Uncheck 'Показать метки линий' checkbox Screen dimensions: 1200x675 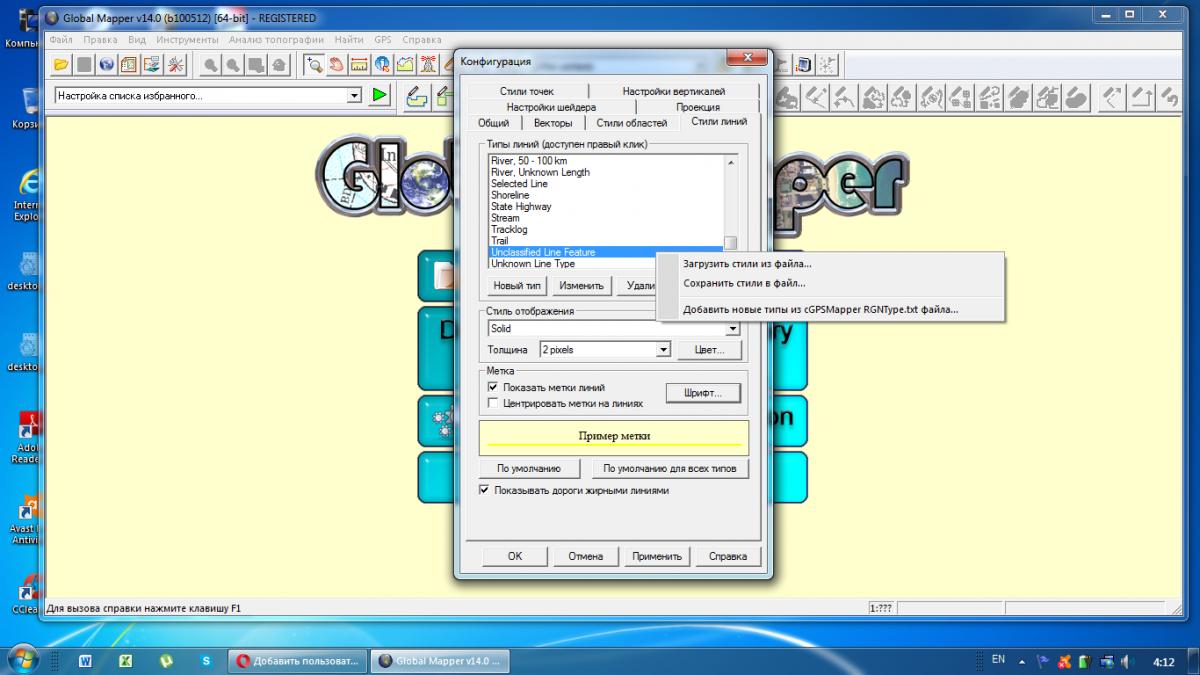492,387
